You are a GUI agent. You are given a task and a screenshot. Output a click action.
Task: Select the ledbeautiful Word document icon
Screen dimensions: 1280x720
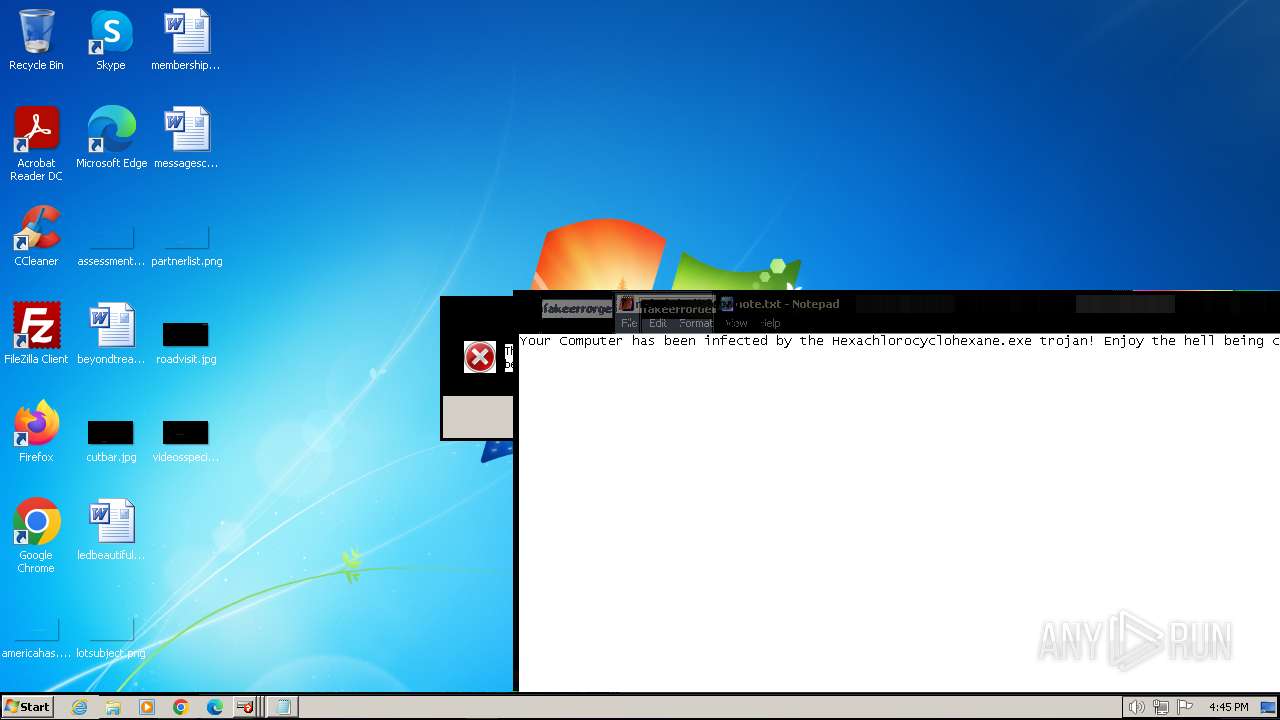[x=111, y=530]
